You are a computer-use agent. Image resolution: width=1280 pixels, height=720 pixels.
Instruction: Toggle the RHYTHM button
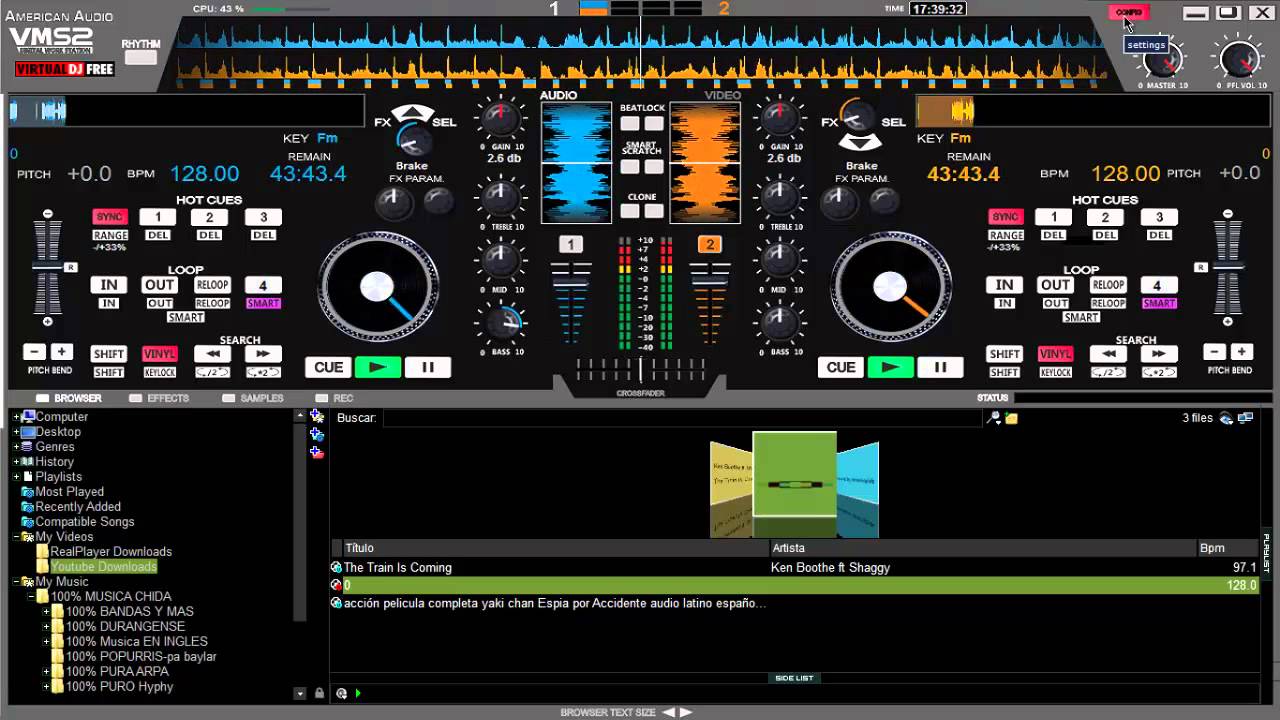[141, 57]
